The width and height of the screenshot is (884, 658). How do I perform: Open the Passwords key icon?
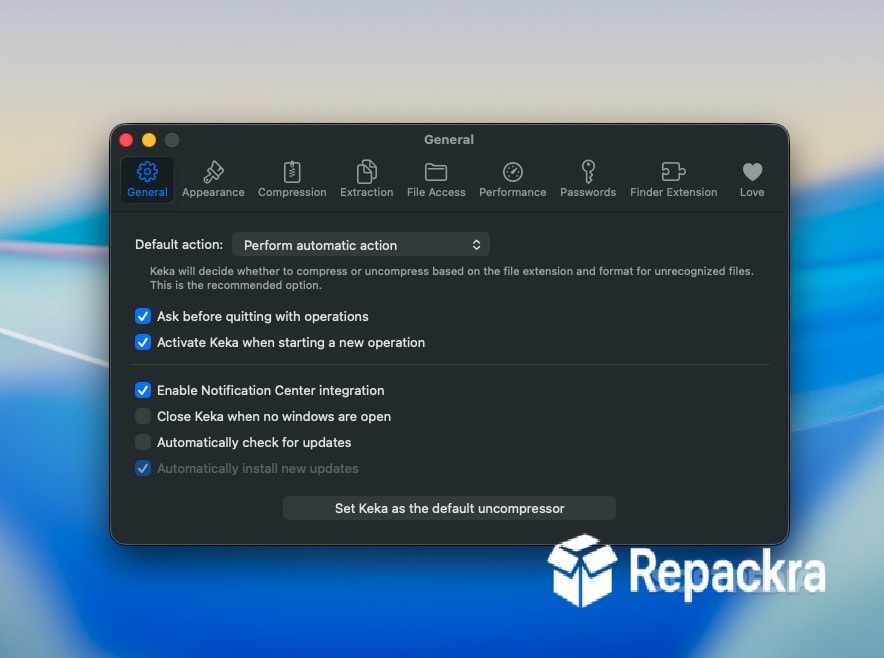(x=588, y=171)
